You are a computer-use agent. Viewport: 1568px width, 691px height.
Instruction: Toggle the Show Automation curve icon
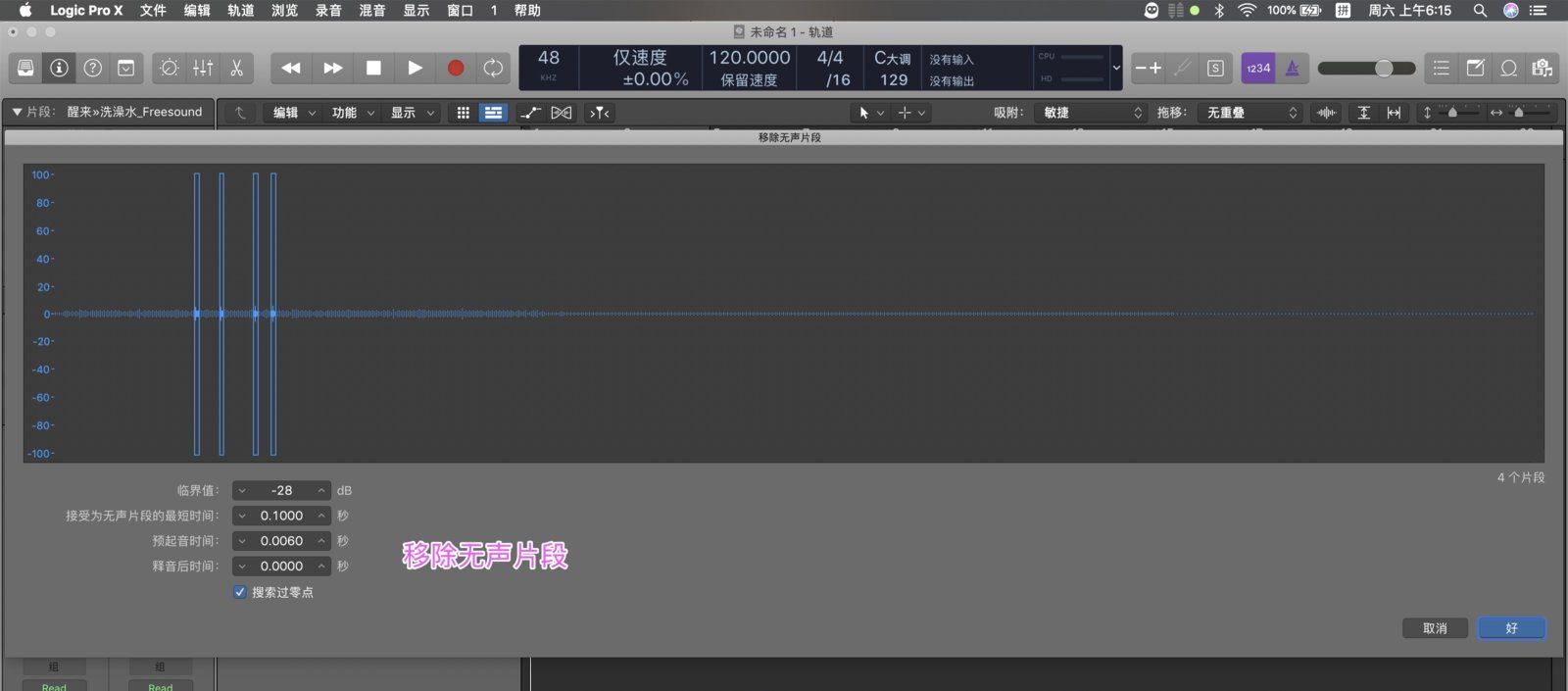point(530,113)
